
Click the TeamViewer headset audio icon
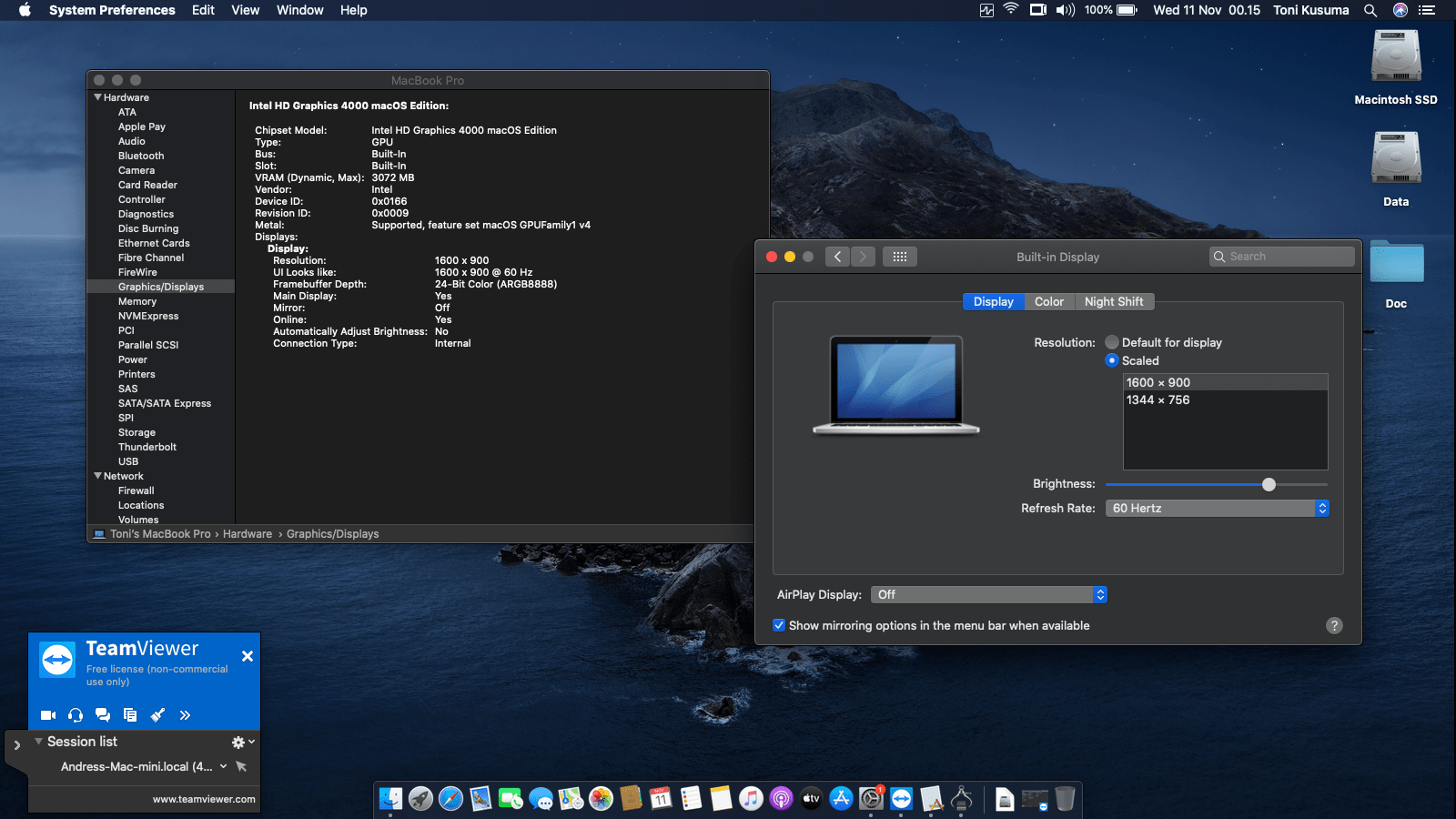pyautogui.click(x=76, y=715)
